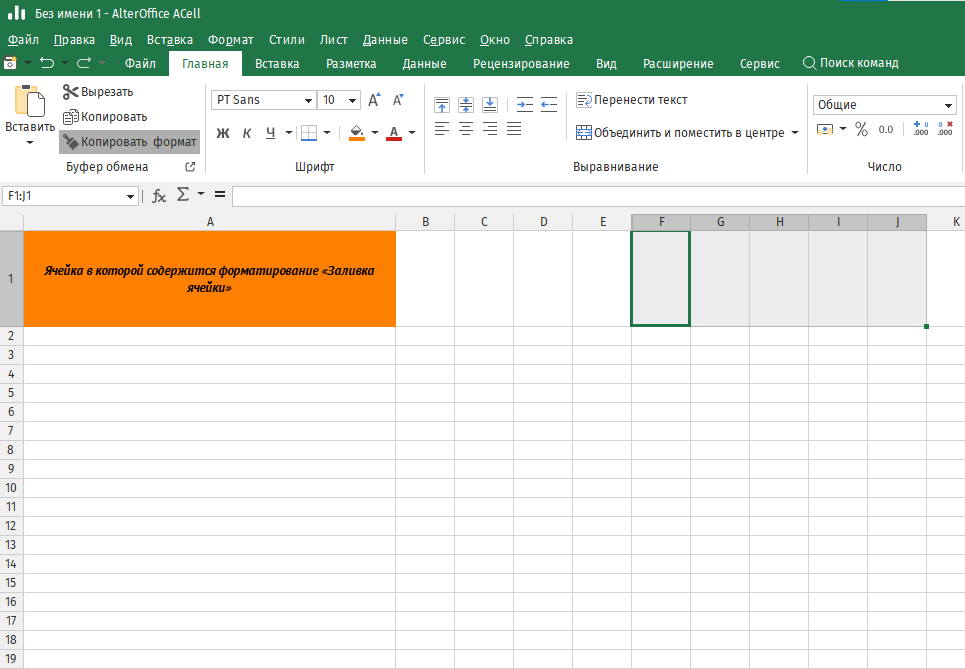965x669 pixels.
Task: Add decimal place icon
Action: (921, 129)
